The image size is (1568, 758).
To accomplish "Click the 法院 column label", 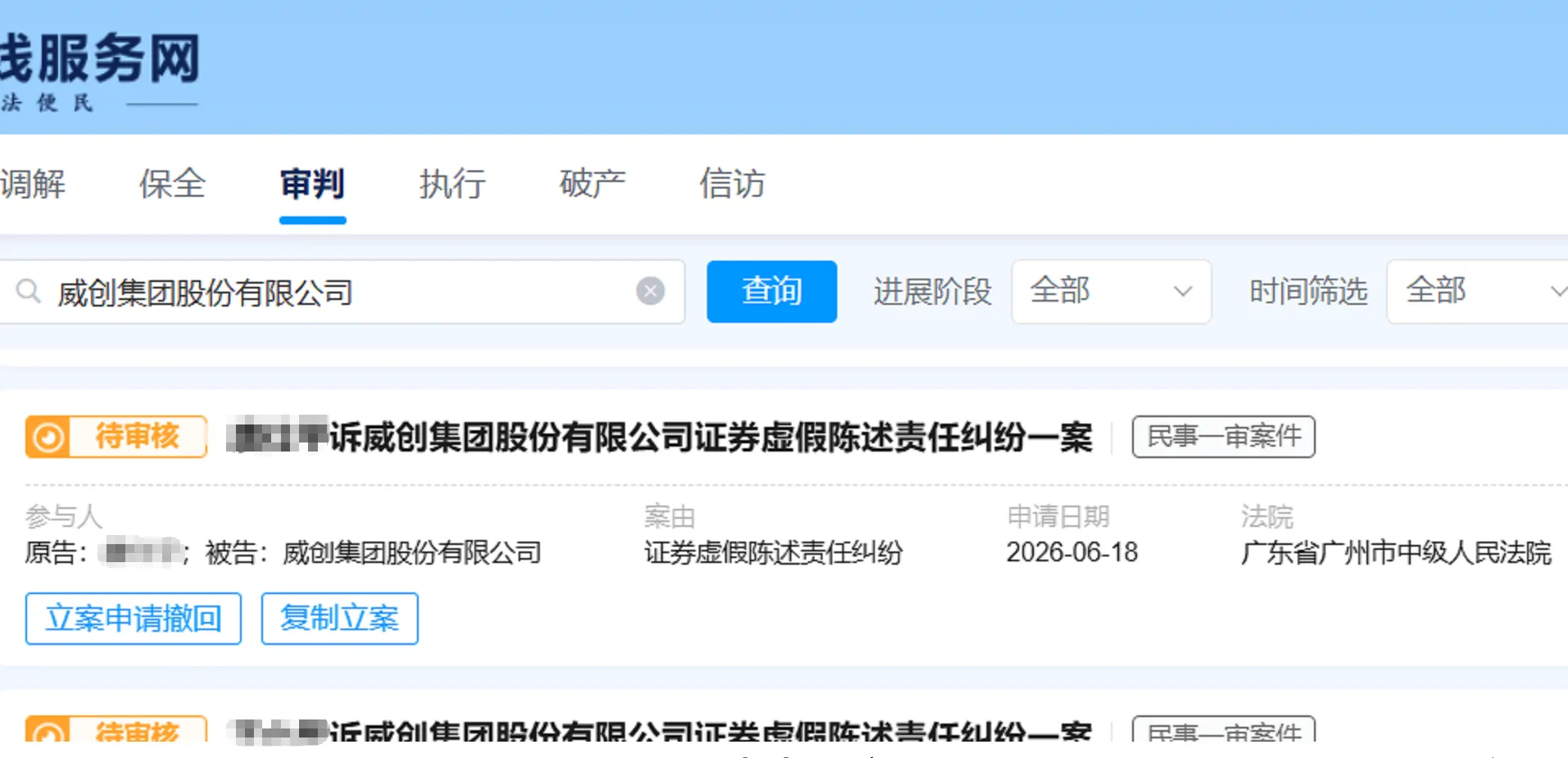I will [1267, 516].
